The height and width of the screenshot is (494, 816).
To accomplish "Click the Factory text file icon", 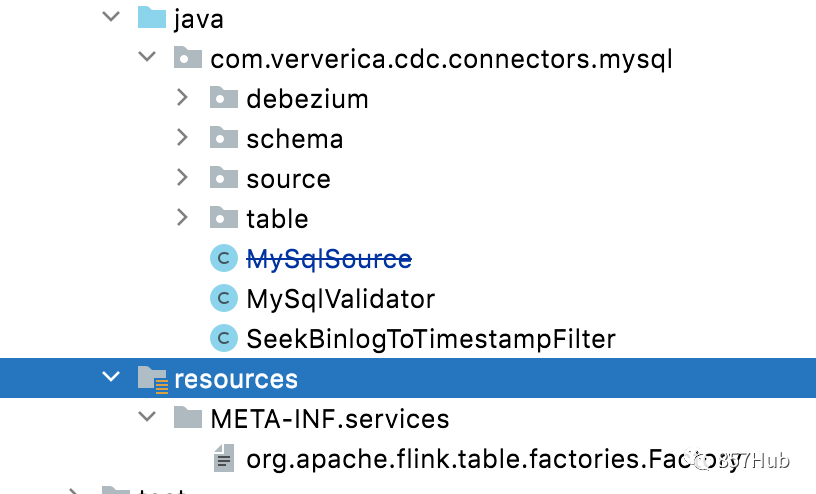I will pos(224,458).
